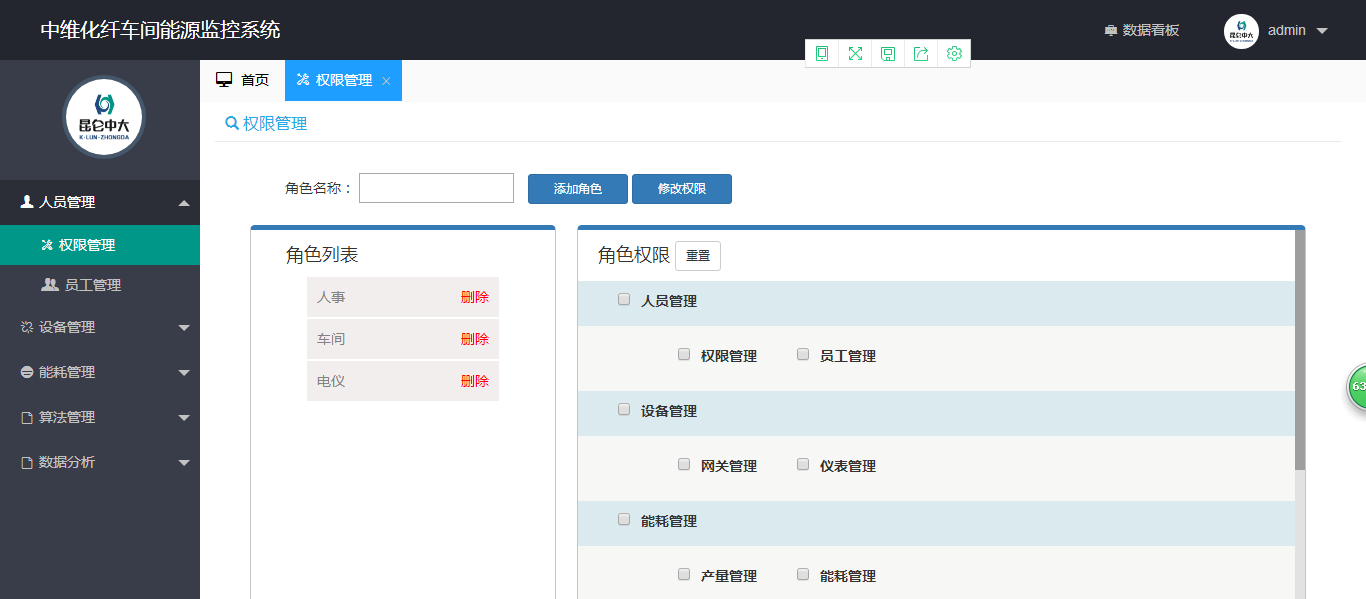The image size is (1366, 599).
Task: Click the 算法管理 document icon
Action: (27, 417)
